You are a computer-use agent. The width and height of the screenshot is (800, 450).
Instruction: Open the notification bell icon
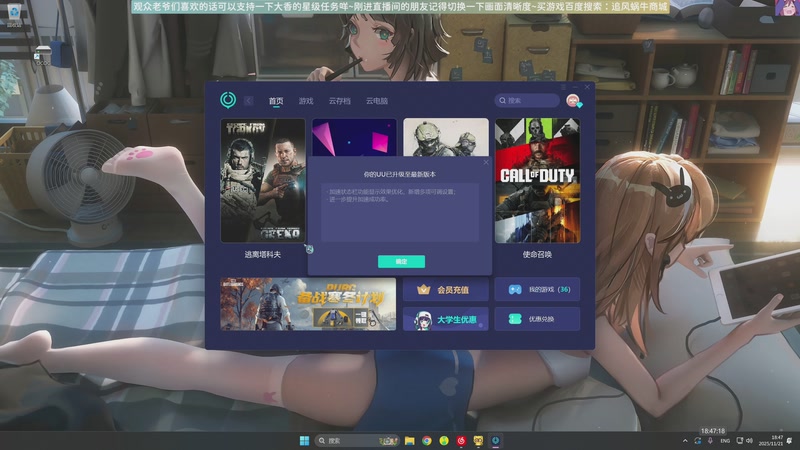pyautogui.click(x=790, y=441)
